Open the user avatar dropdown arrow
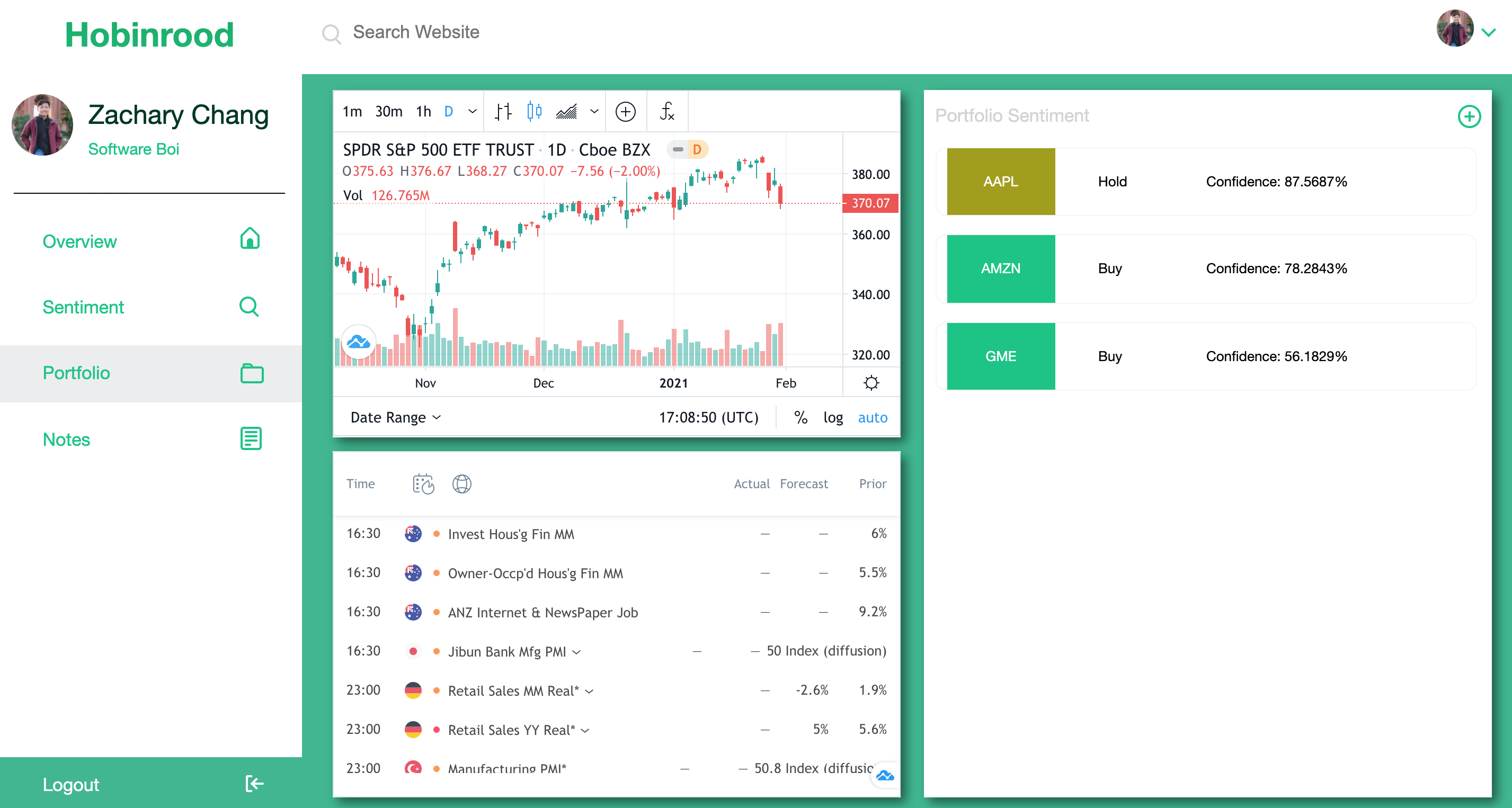Viewport: 1512px width, 808px height. tap(1489, 33)
